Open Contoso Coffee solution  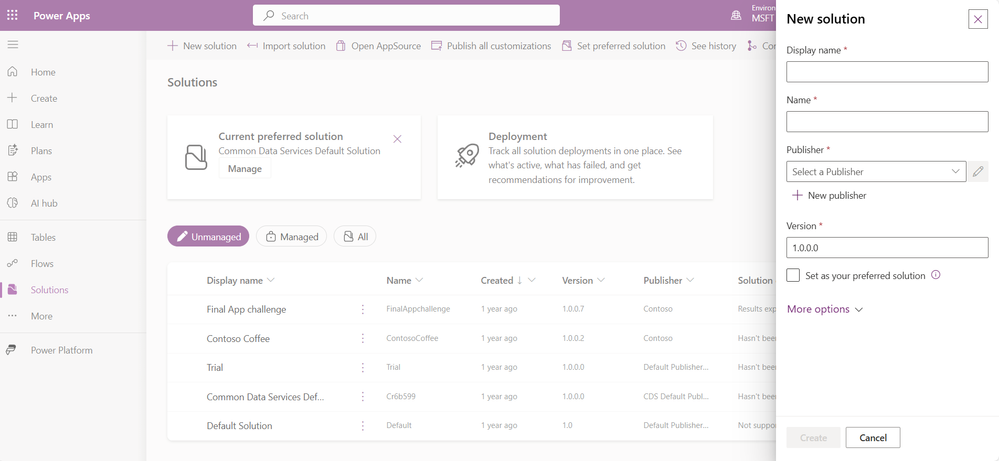click(x=238, y=338)
